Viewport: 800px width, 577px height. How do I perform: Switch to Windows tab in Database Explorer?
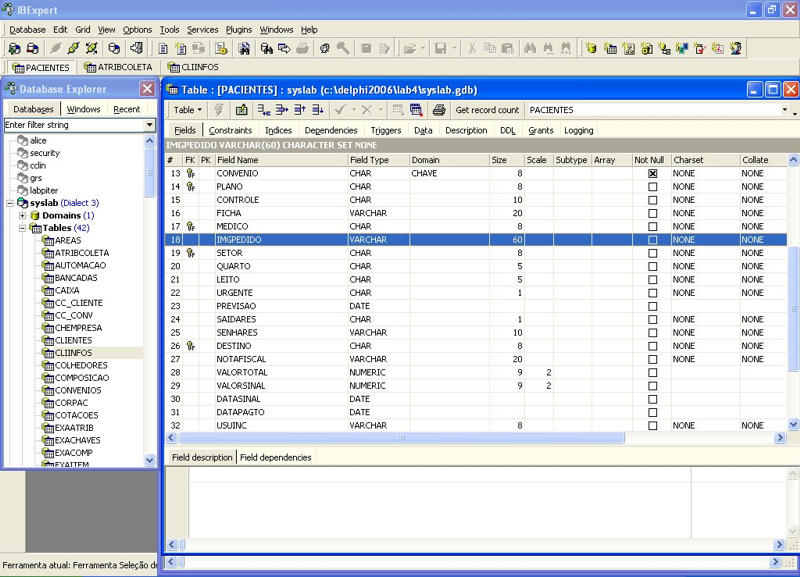(x=84, y=109)
